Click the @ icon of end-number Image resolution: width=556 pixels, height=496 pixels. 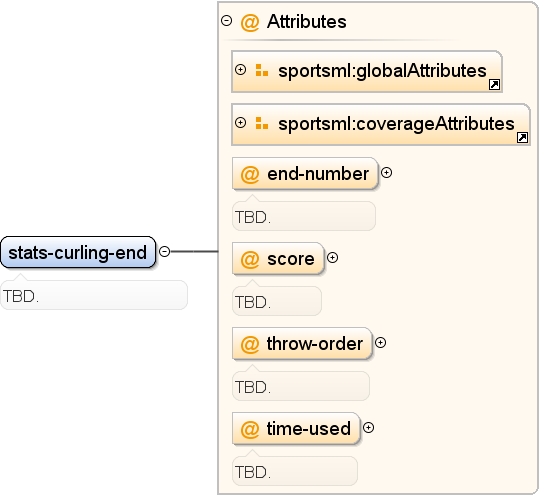click(250, 174)
